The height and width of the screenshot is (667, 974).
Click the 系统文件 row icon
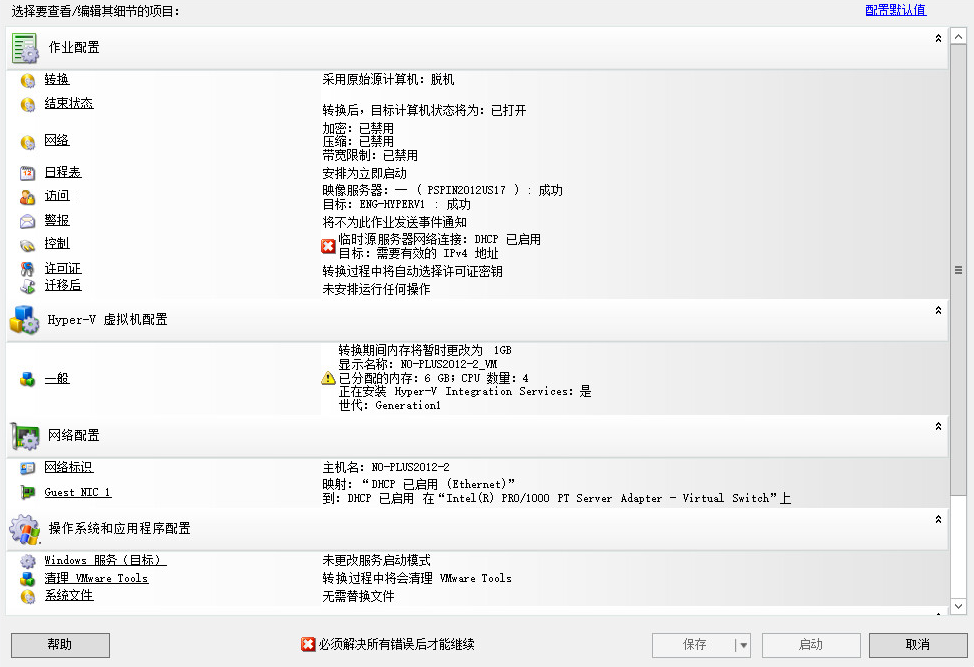27,596
